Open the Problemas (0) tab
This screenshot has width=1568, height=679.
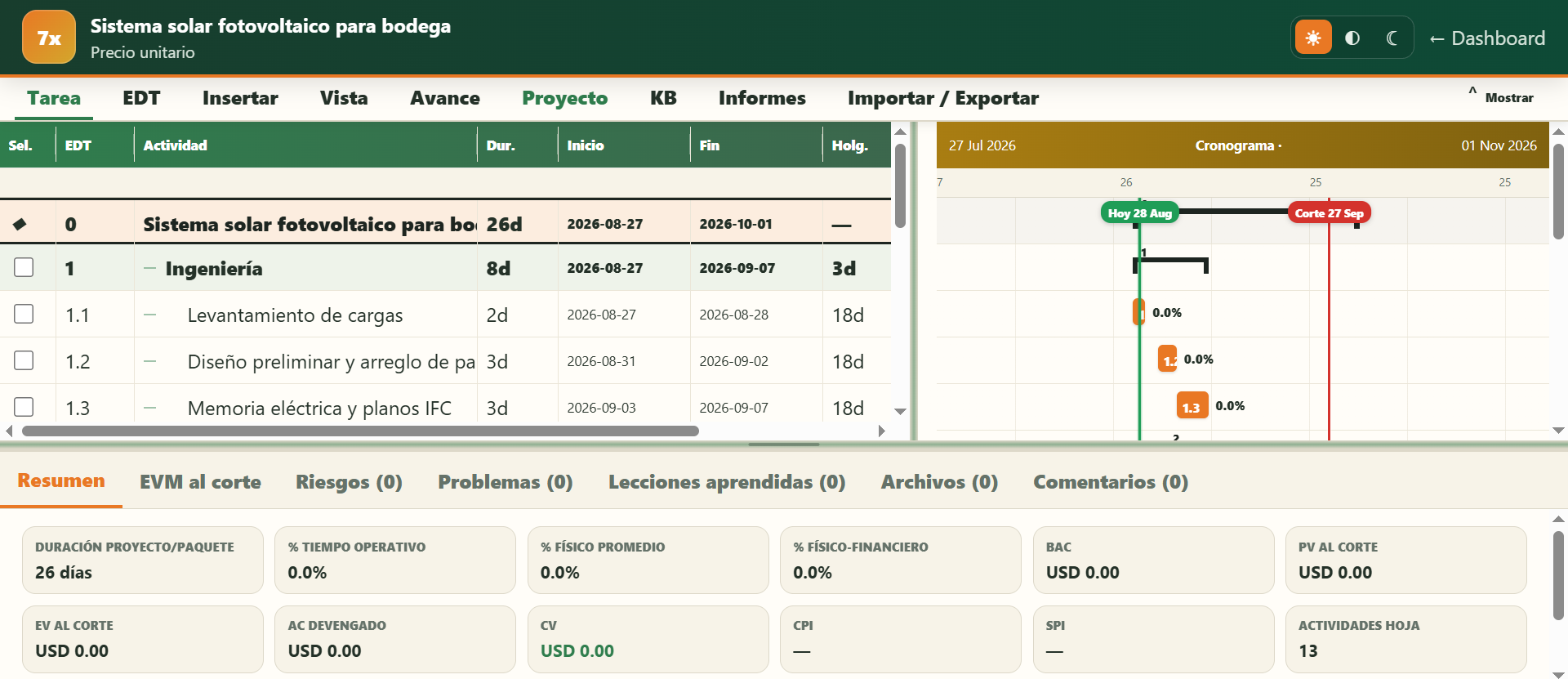(506, 482)
